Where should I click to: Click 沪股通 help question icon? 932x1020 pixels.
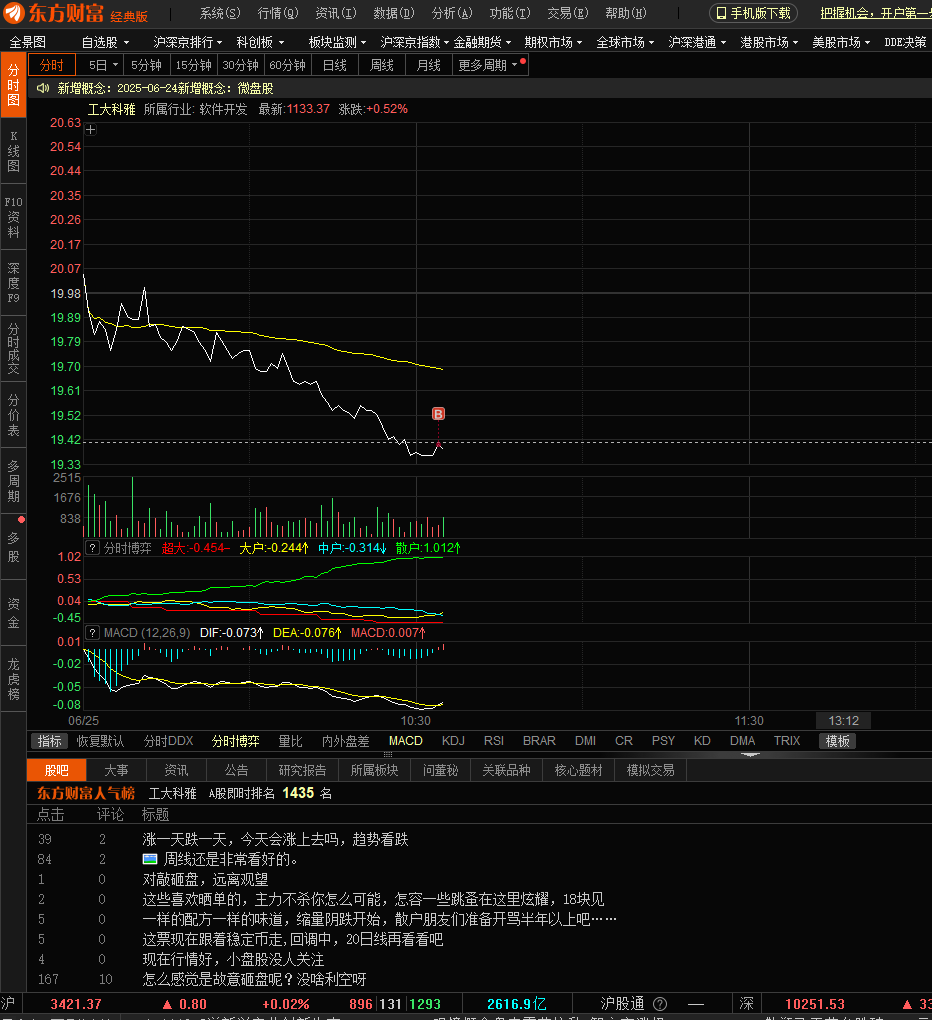click(659, 1004)
